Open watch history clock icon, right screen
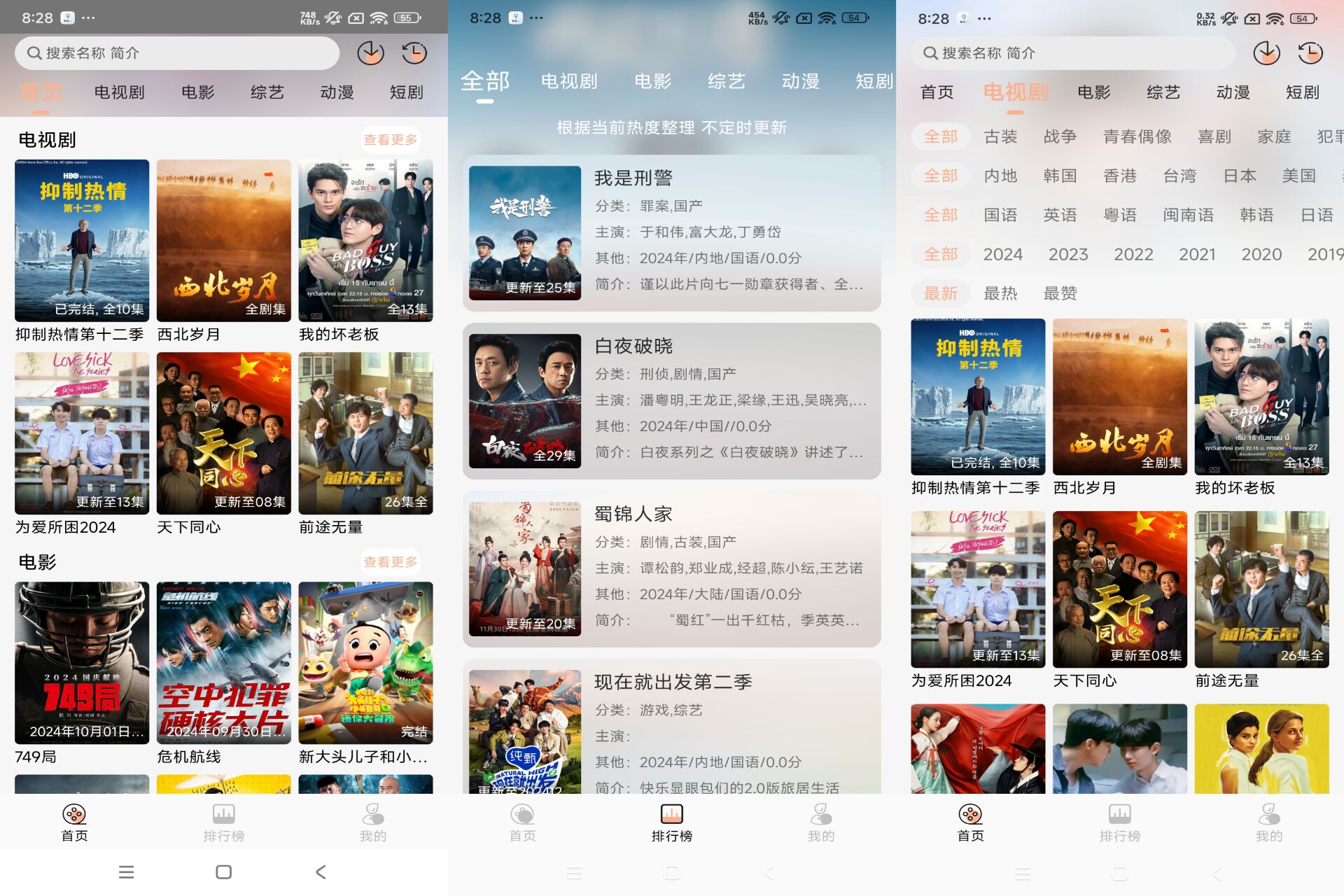 pos(1310,53)
